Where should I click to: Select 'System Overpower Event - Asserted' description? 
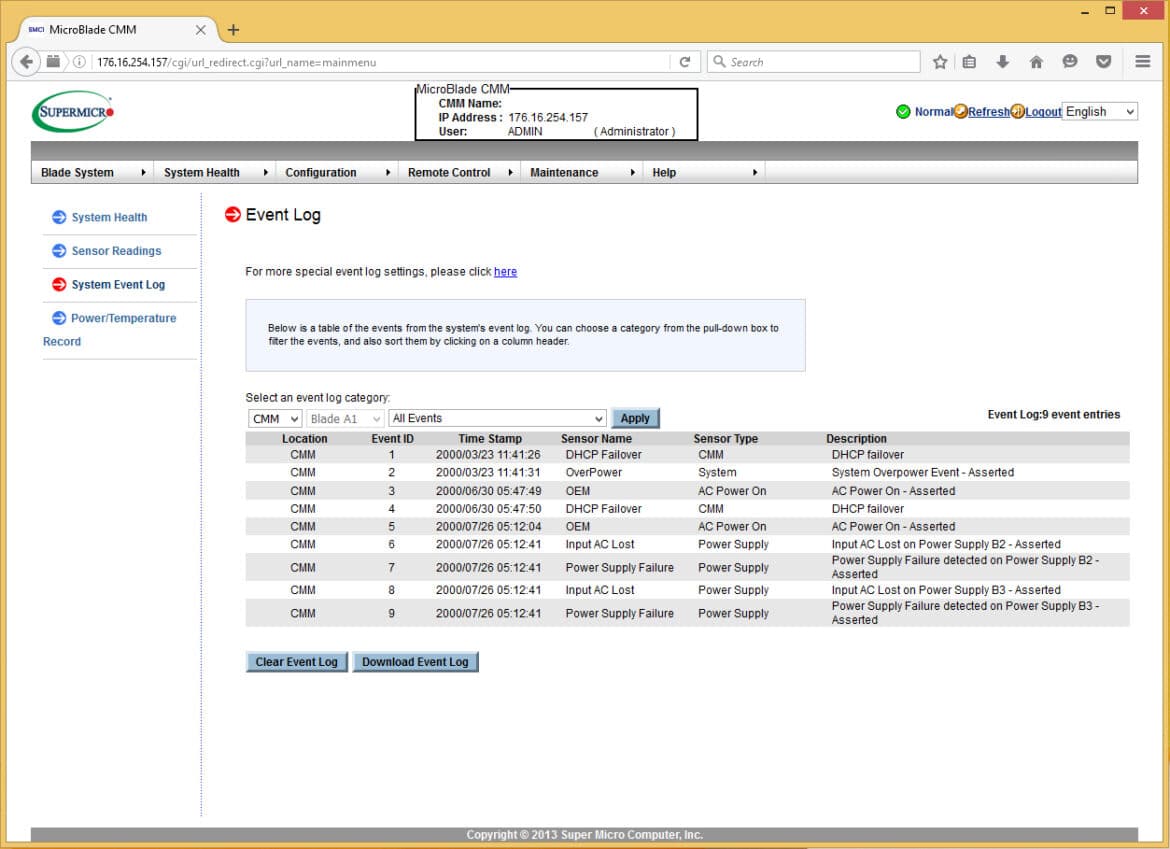(x=922, y=472)
